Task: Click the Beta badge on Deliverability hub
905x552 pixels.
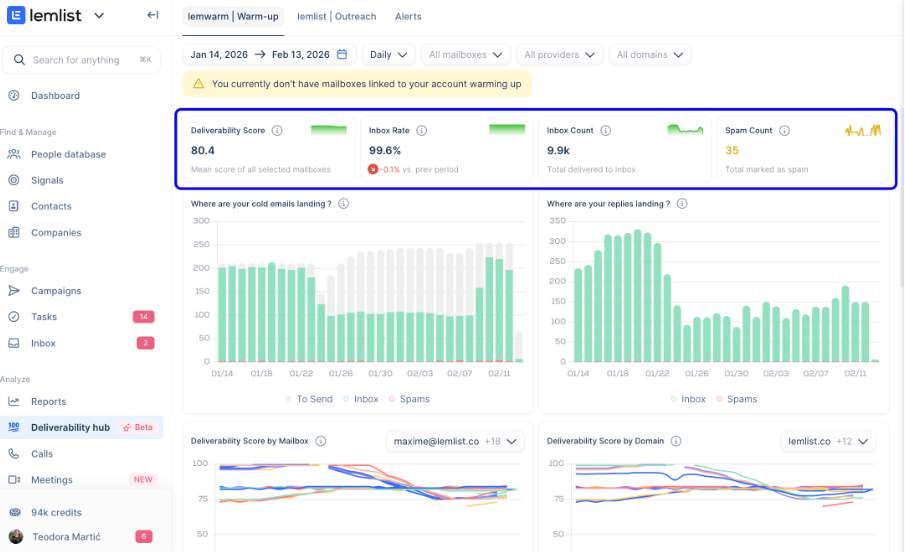Action: click(138, 427)
